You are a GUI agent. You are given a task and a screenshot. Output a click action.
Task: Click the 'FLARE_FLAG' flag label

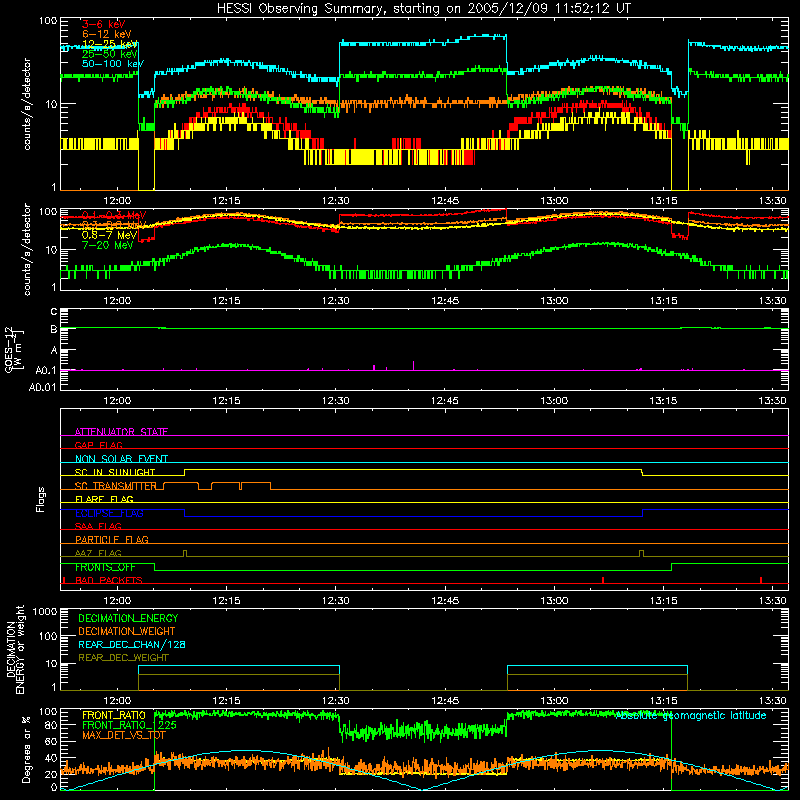point(104,499)
